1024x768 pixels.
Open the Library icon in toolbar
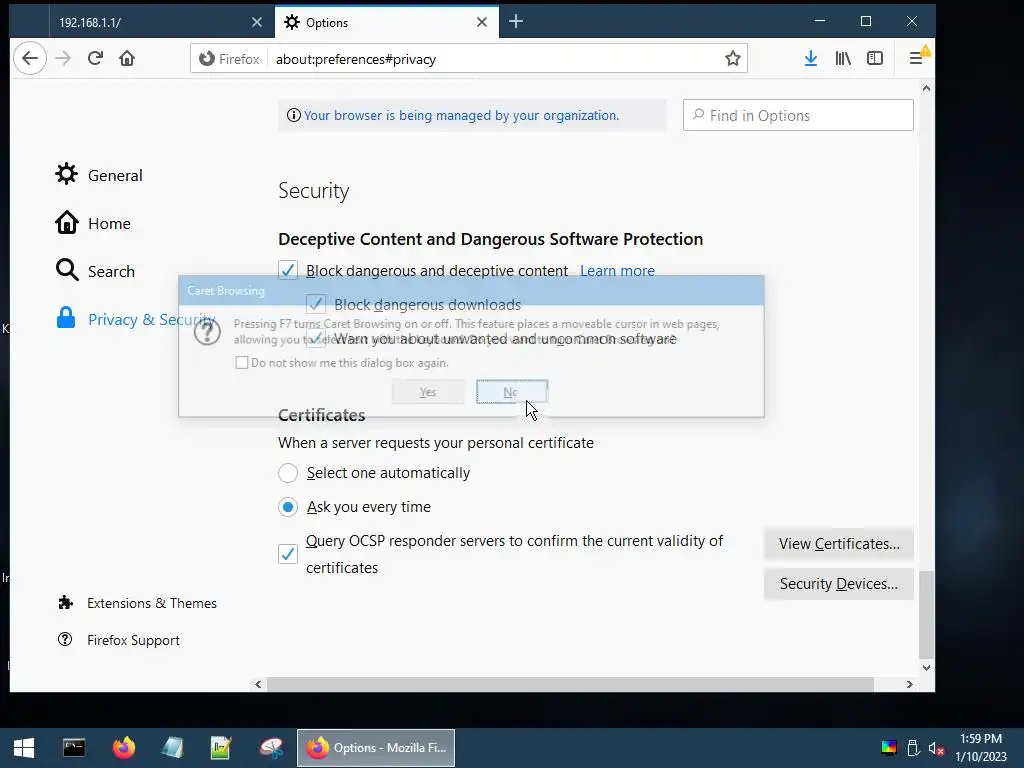(843, 59)
